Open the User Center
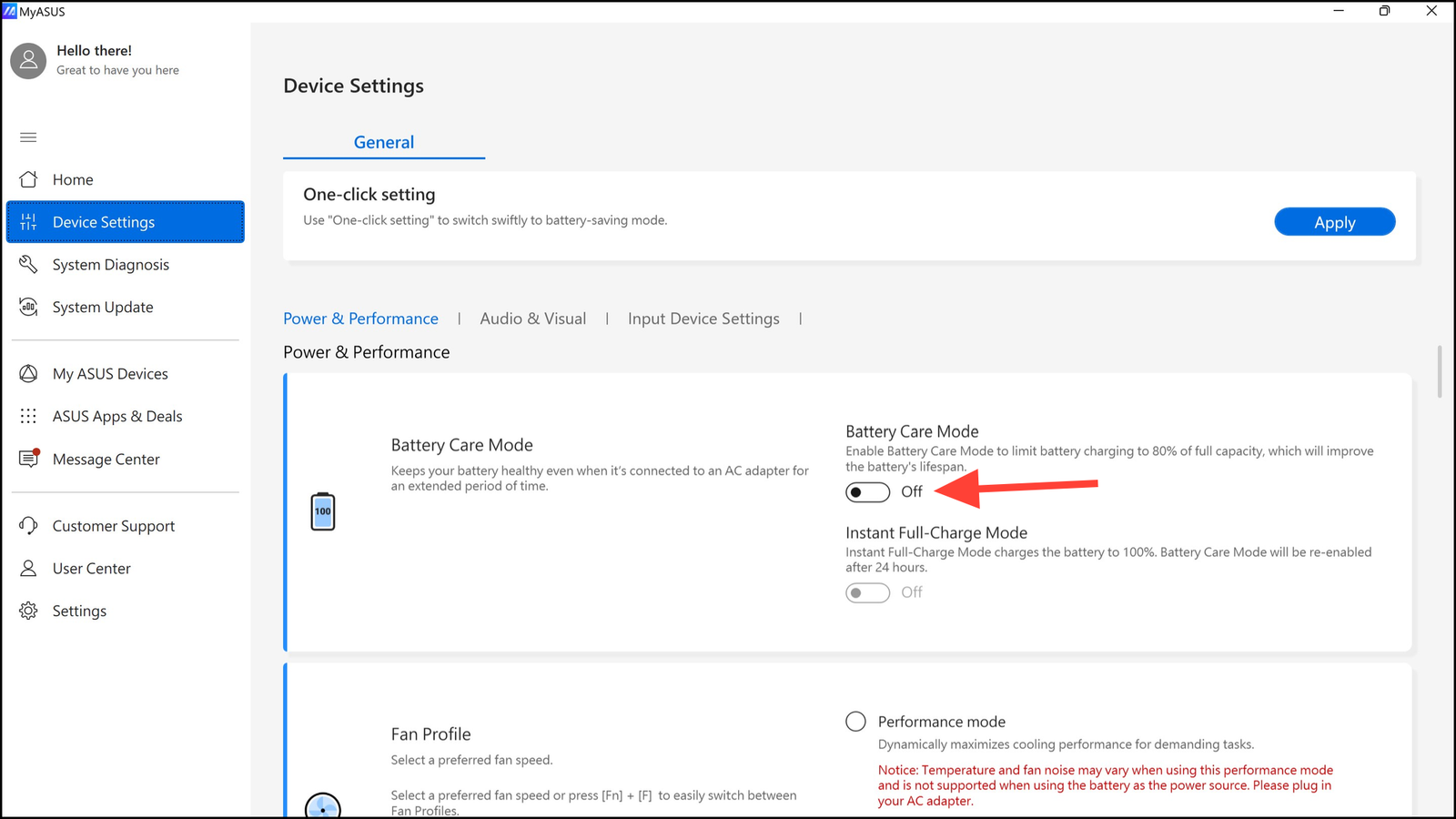Viewport: 1456px width, 819px height. 92,568
